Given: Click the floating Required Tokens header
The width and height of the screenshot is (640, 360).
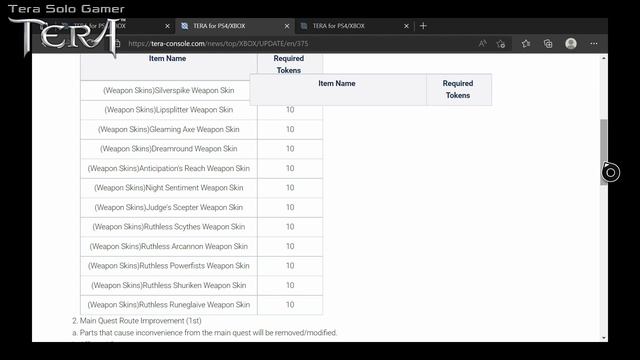Looking at the screenshot, I should tap(458, 89).
